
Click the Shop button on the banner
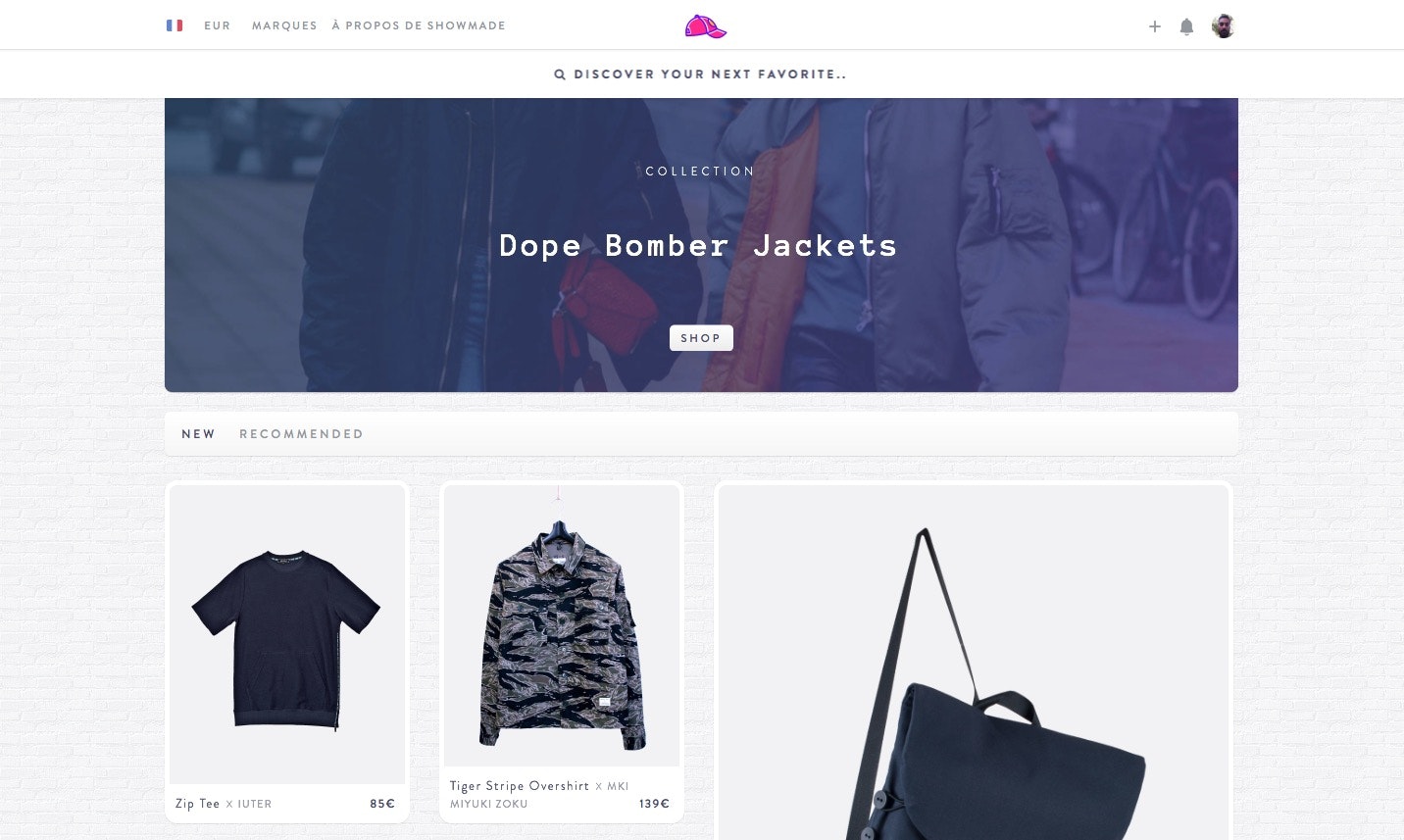click(701, 338)
